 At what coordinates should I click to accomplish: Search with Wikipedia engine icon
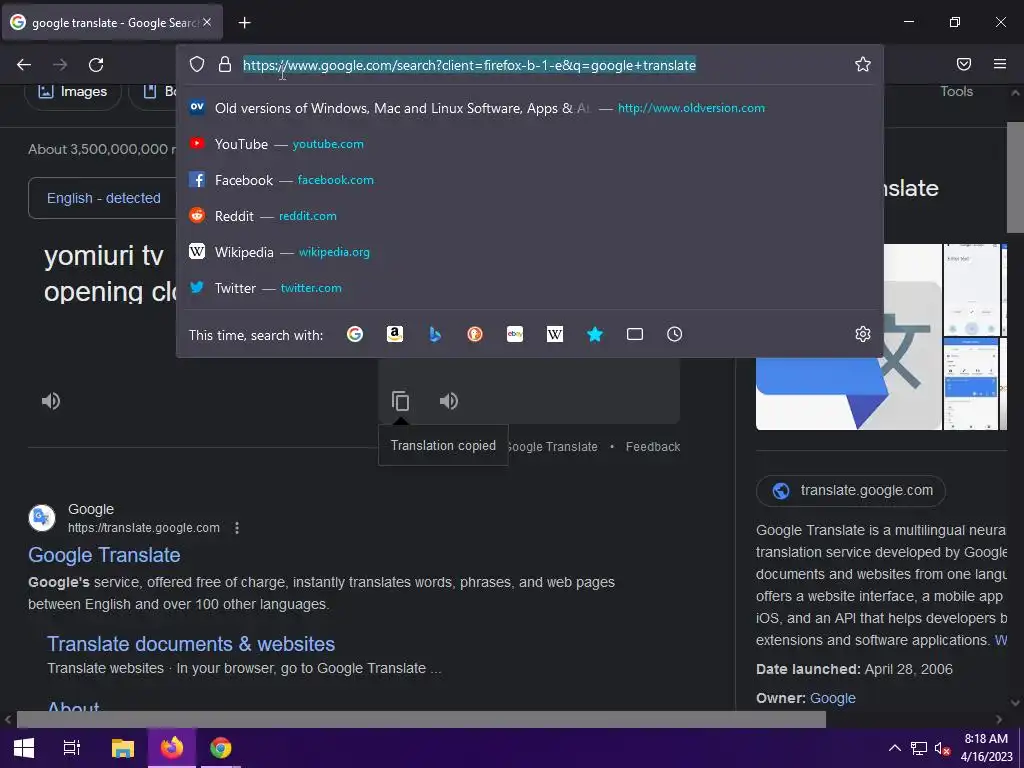[x=554, y=334]
